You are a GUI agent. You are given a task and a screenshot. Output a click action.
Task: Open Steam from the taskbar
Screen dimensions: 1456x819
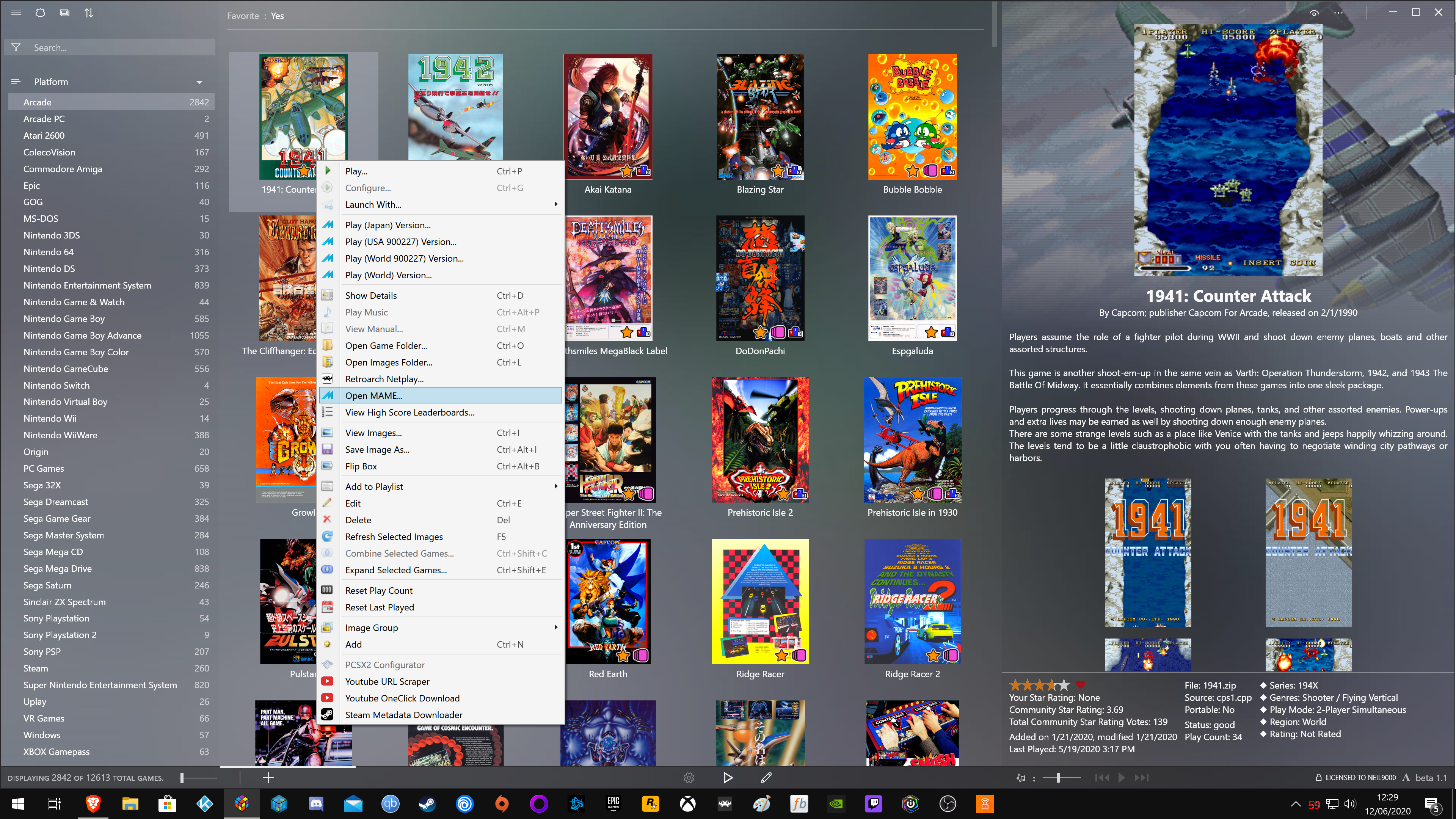click(x=427, y=803)
